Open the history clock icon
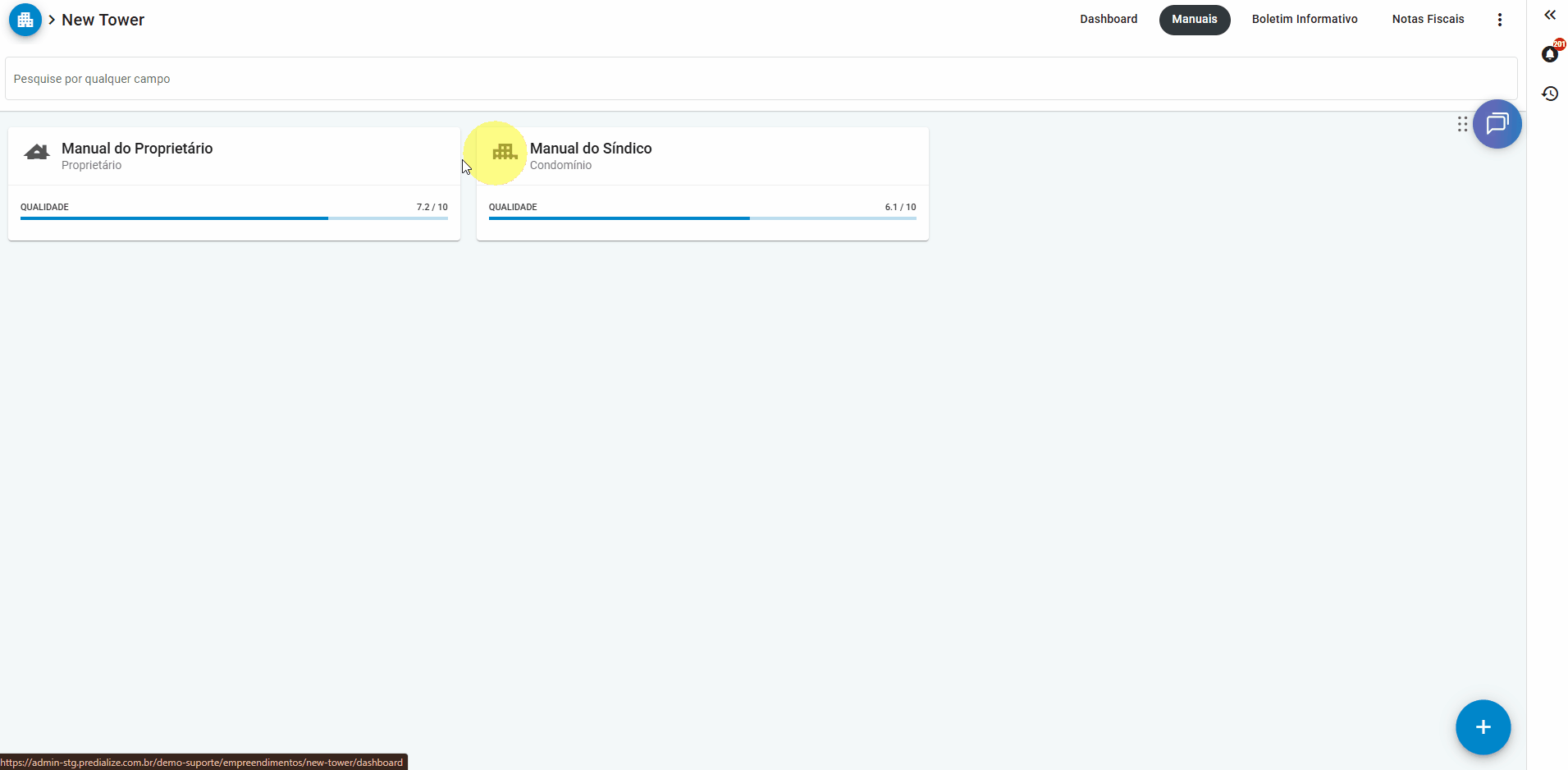1568x770 pixels. click(x=1549, y=94)
